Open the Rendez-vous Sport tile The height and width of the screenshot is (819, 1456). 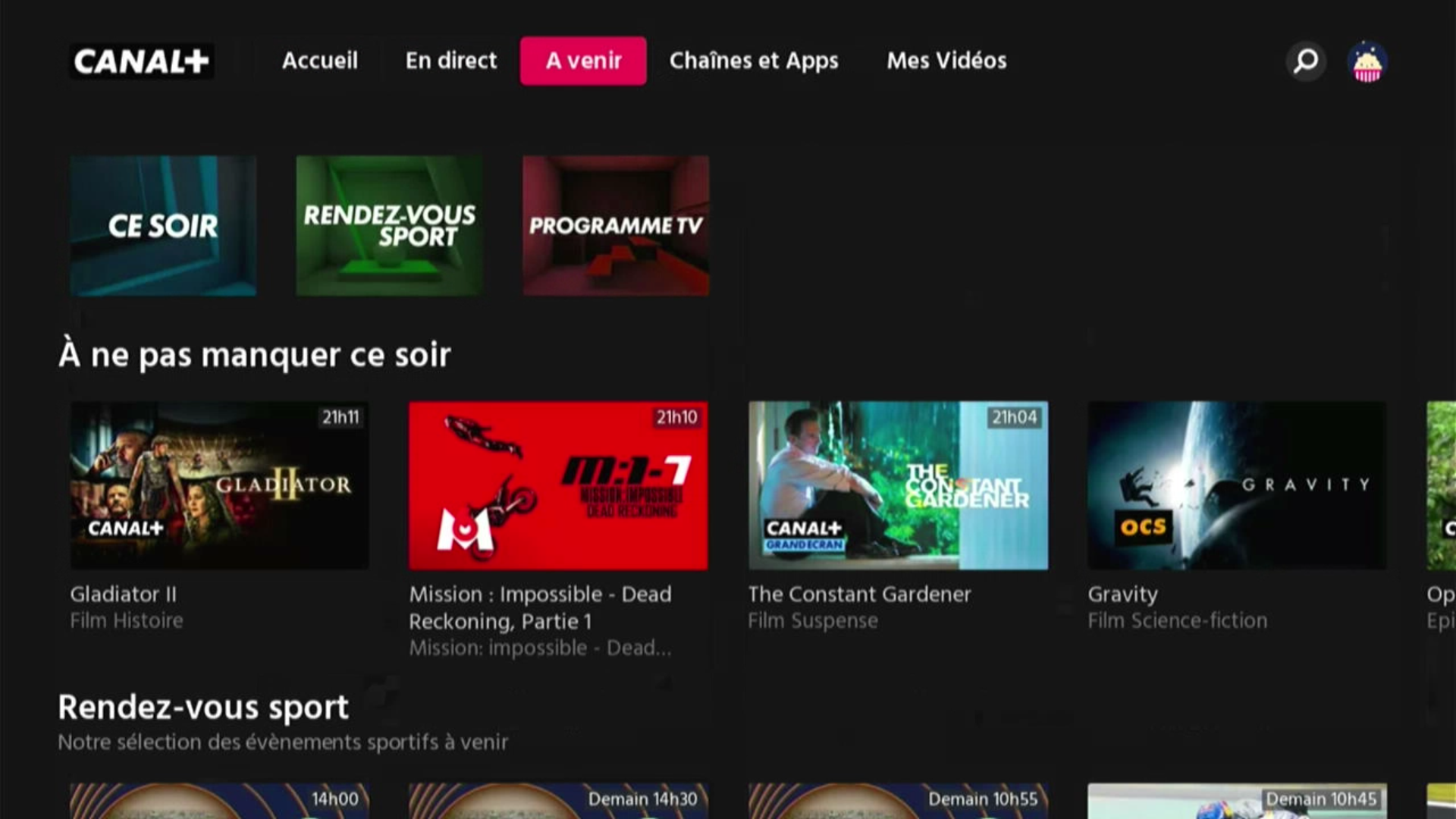click(x=389, y=226)
